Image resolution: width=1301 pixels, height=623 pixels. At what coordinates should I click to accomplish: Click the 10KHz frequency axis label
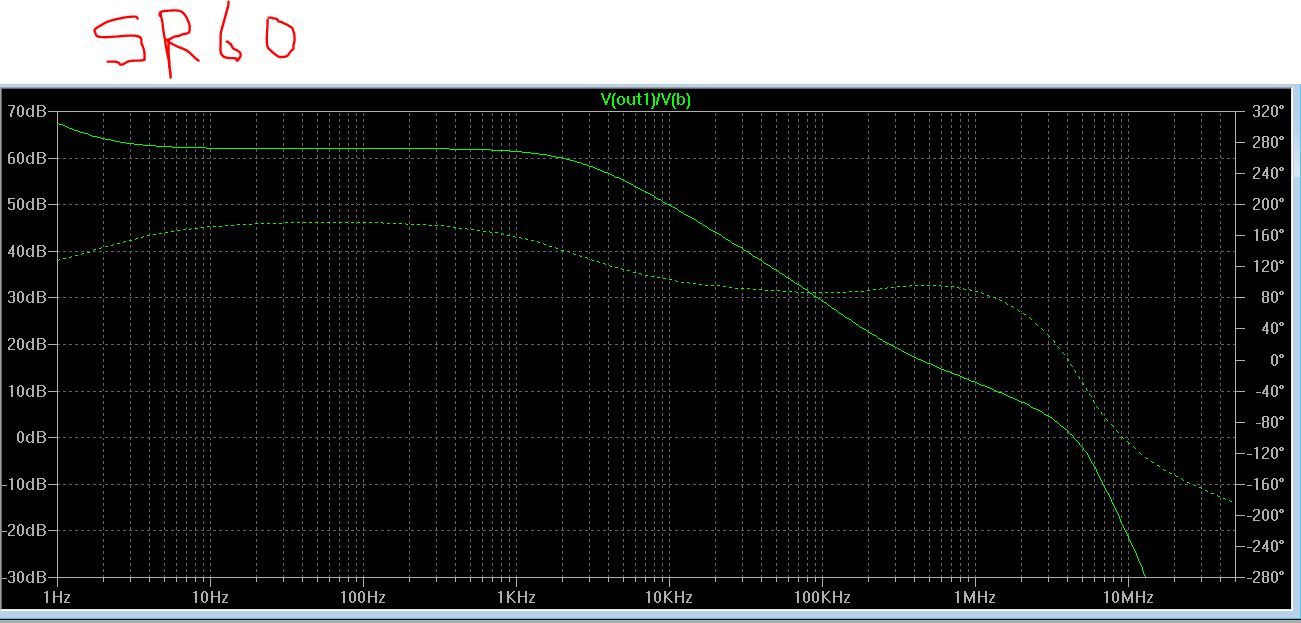coord(669,597)
